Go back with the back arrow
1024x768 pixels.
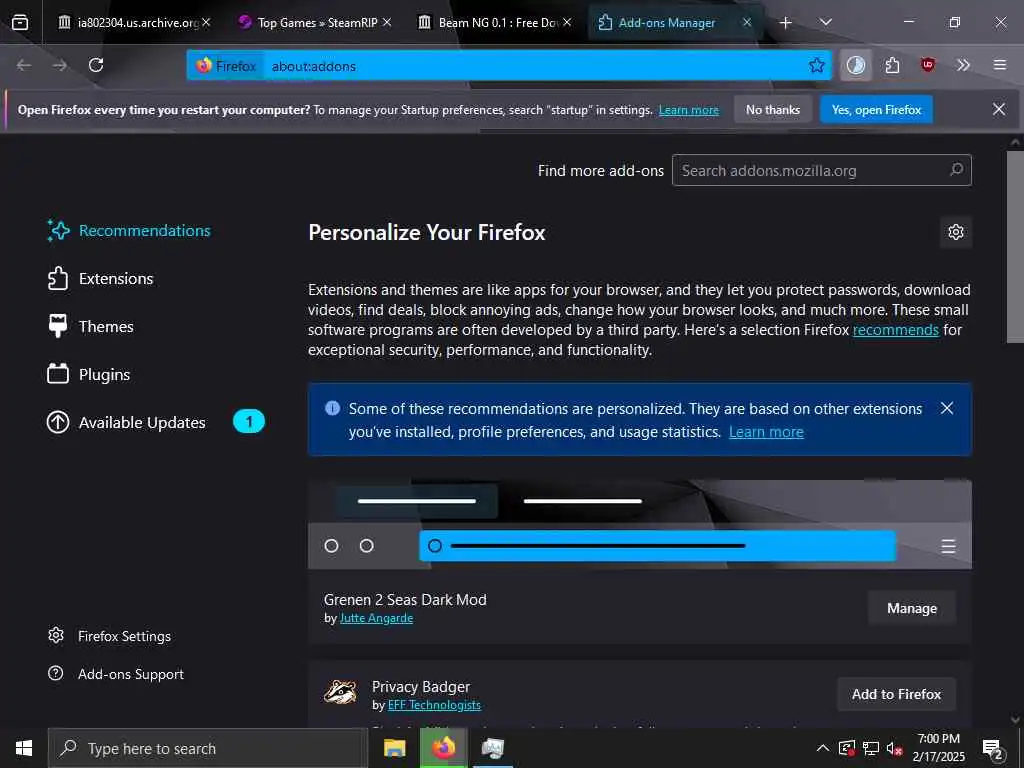coord(24,65)
